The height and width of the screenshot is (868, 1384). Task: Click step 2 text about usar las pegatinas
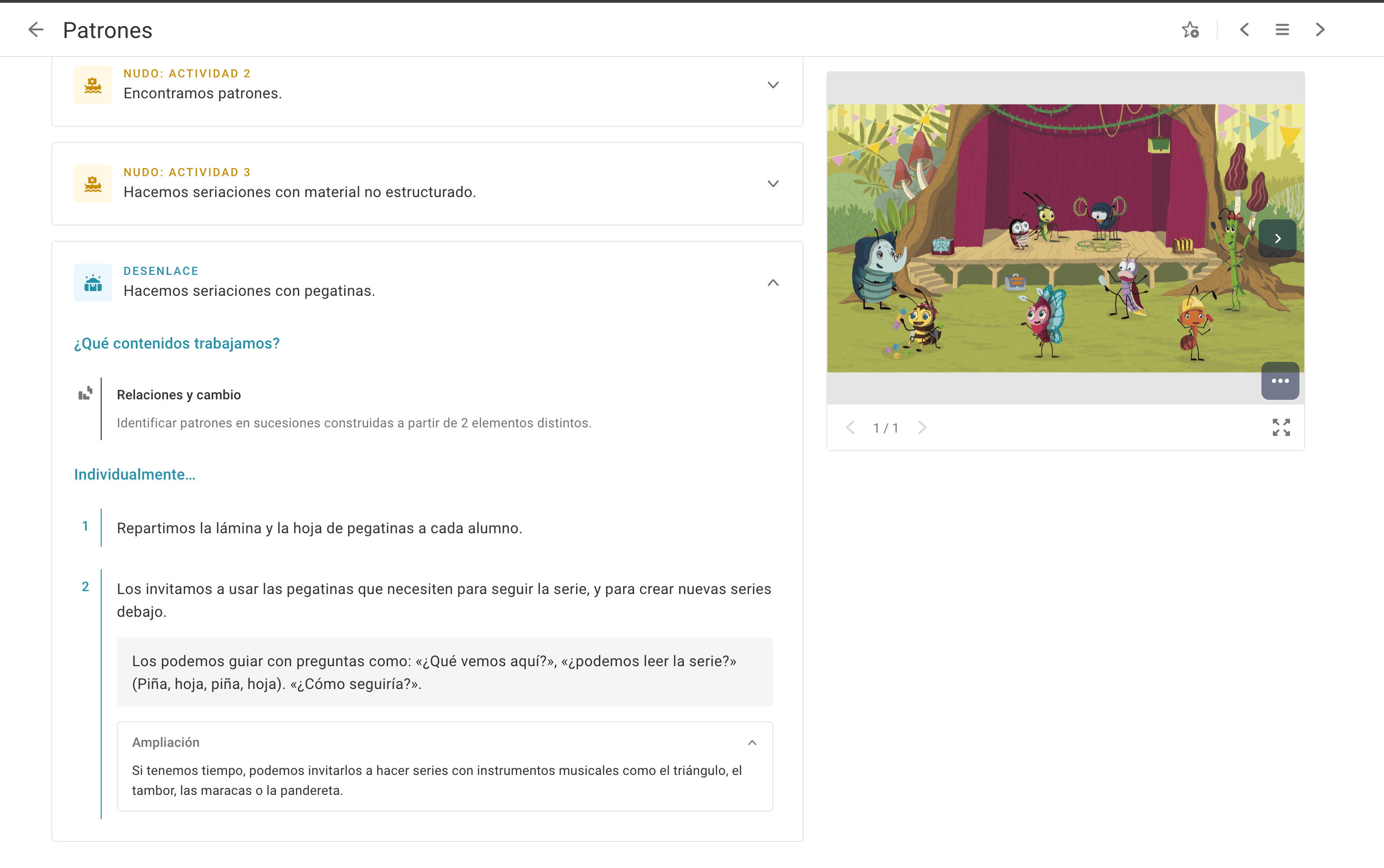coord(444,600)
